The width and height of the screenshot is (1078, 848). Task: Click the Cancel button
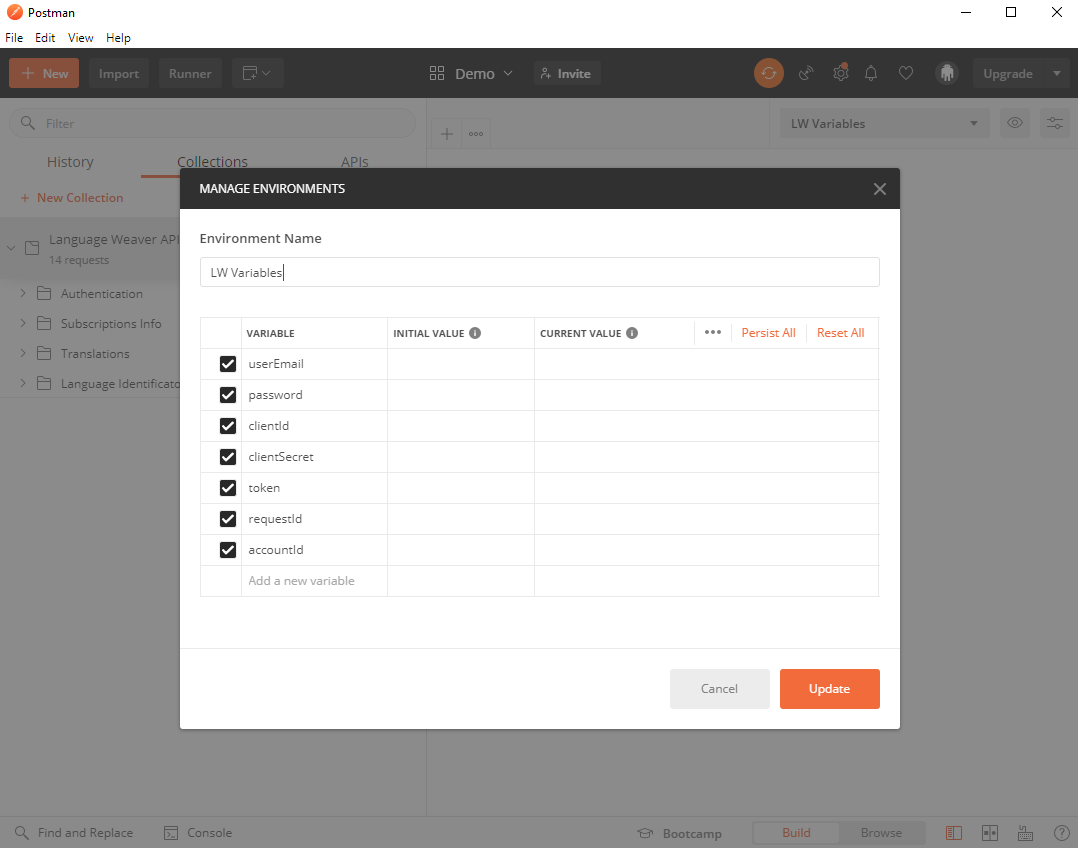point(719,688)
